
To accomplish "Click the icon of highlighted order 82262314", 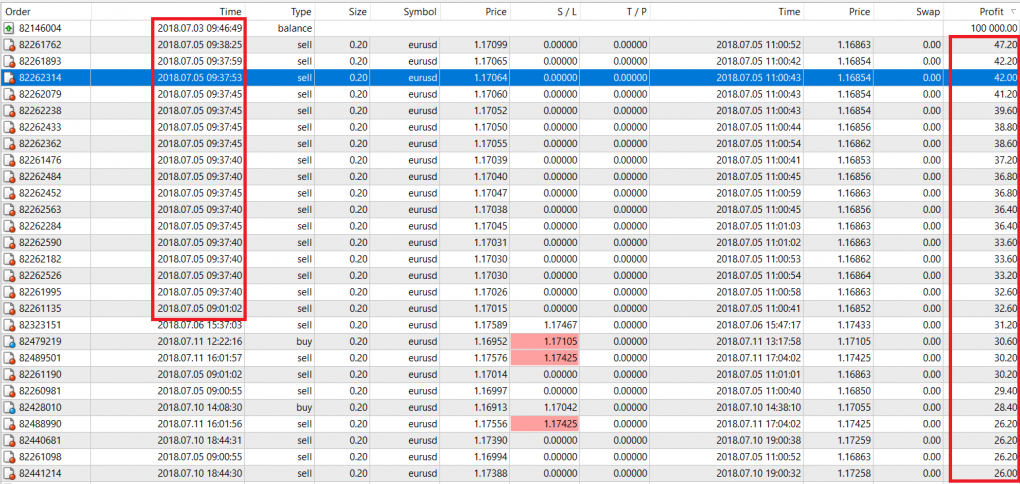I will [x=8, y=78].
